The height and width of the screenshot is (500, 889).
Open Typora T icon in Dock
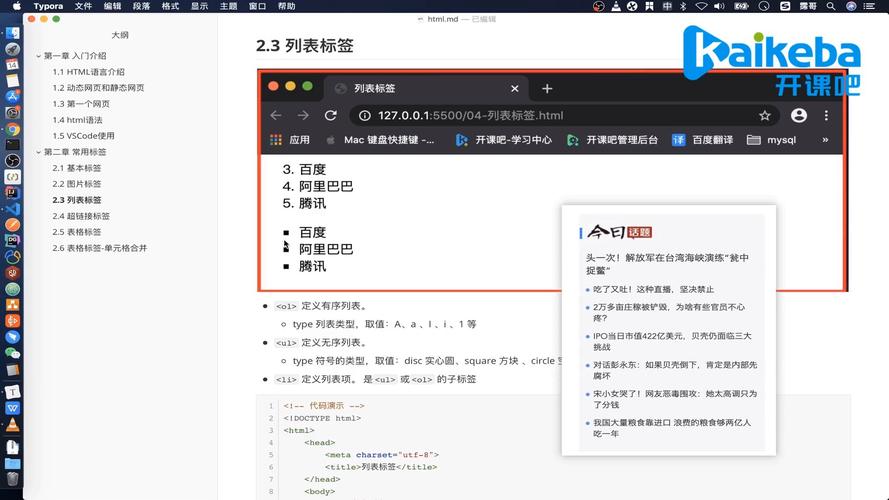click(12, 392)
